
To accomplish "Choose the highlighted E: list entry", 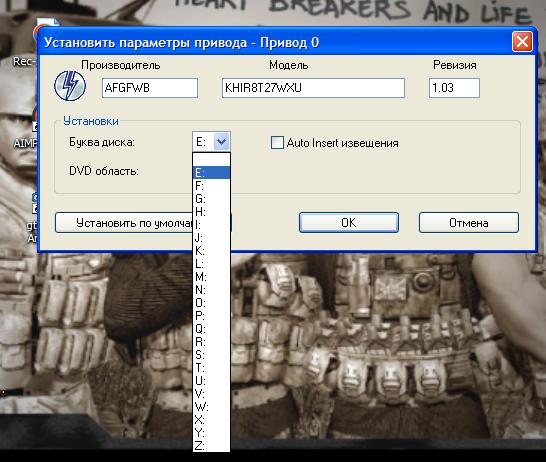I will click(211, 172).
